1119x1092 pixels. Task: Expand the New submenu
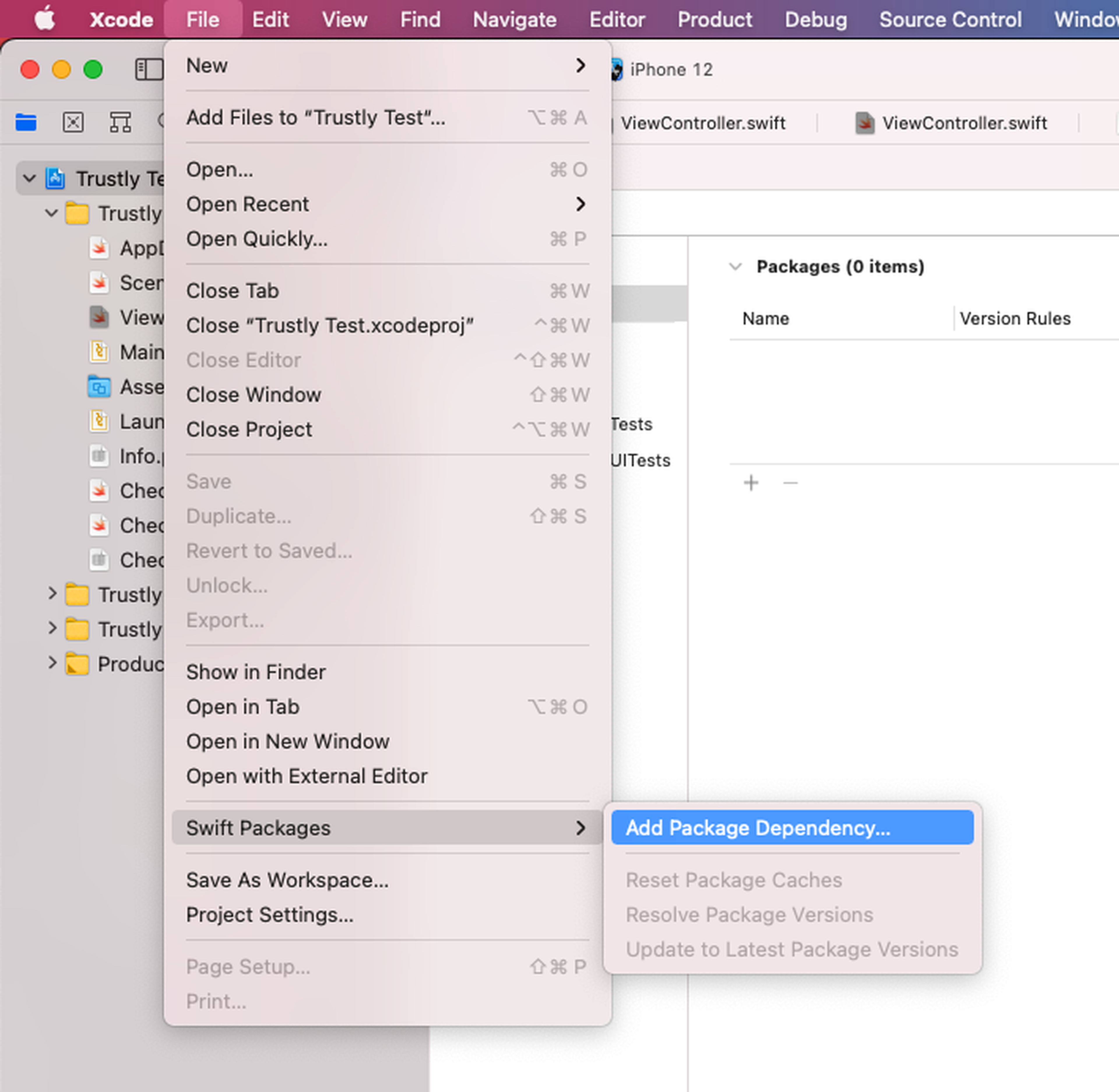point(387,65)
